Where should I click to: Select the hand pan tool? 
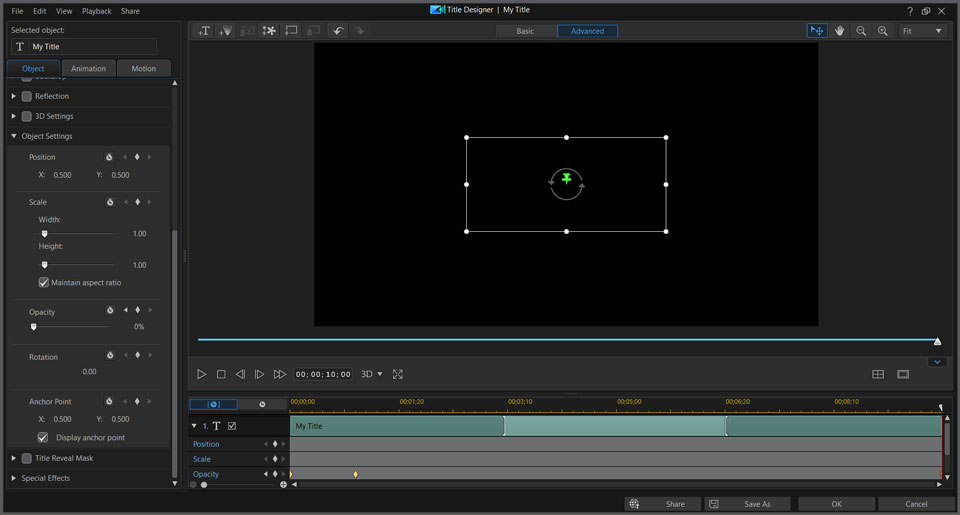[840, 31]
